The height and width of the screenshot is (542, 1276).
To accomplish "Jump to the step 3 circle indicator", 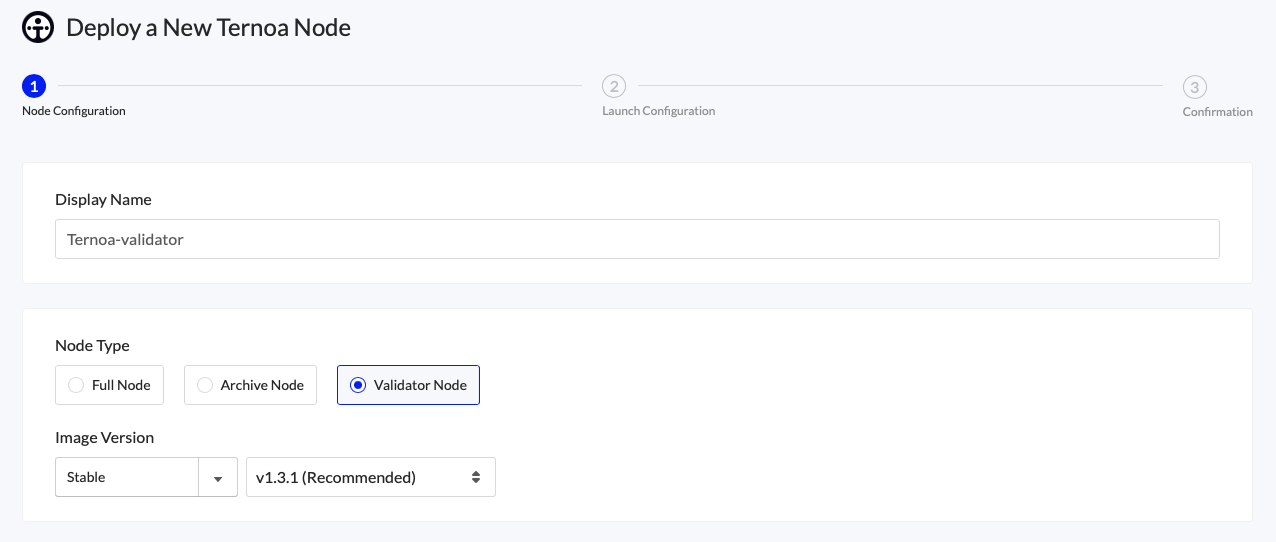I will tap(1194, 86).
